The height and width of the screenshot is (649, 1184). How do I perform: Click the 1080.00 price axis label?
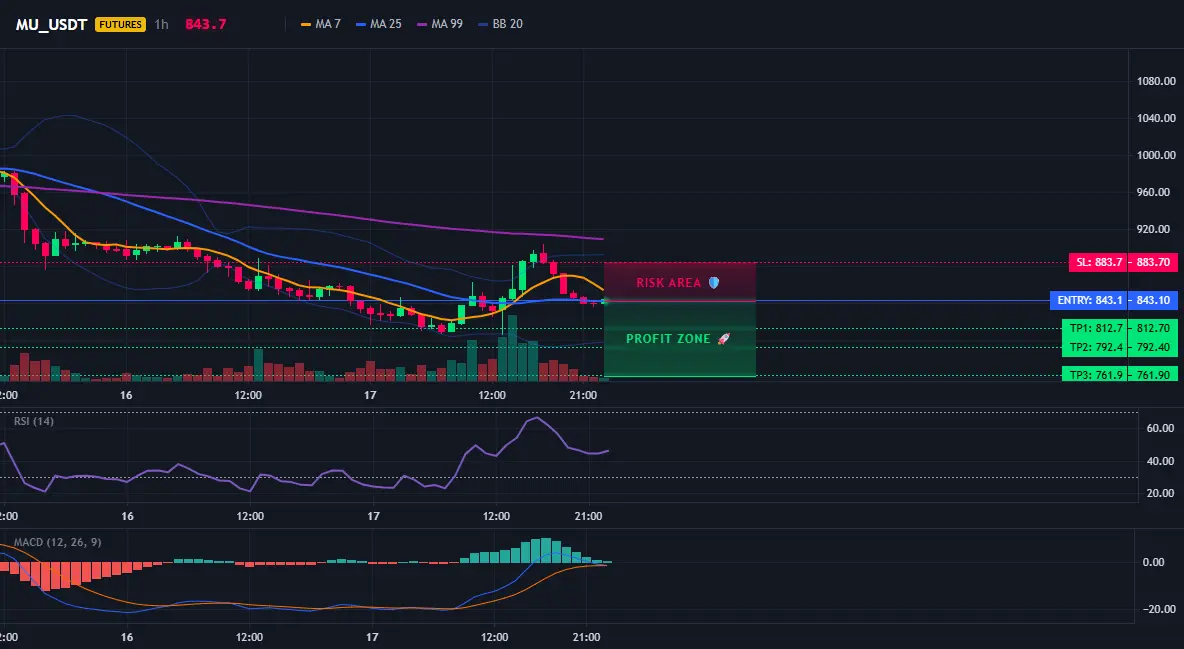tap(1156, 81)
